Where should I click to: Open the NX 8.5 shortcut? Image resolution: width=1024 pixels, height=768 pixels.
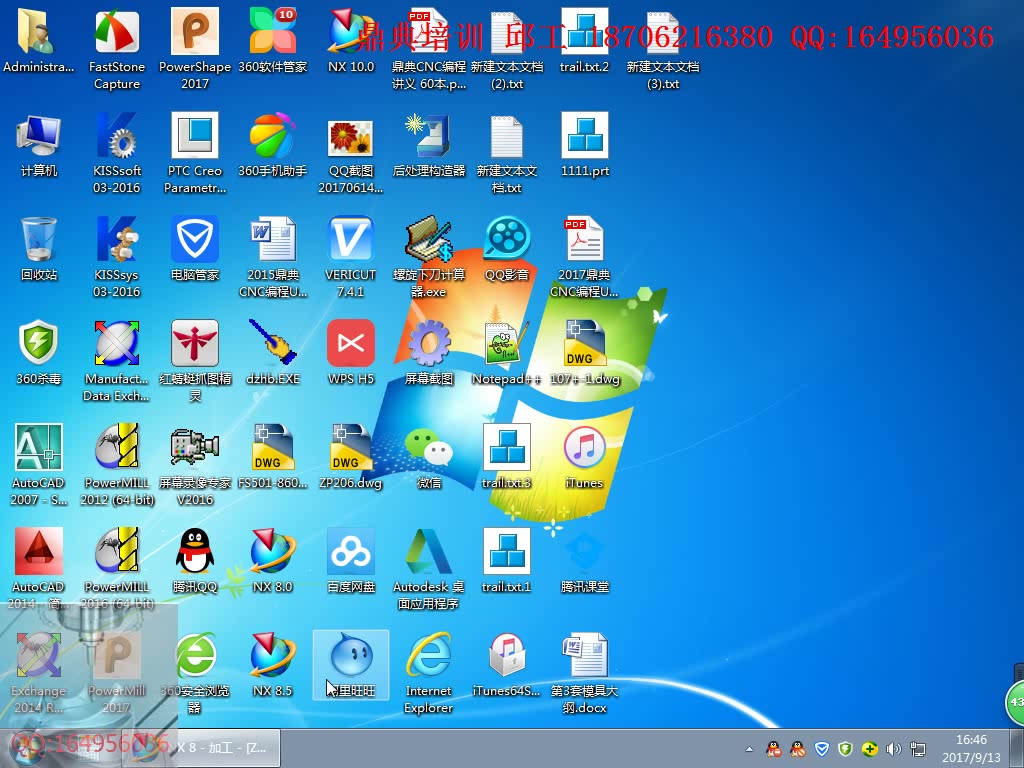(x=272, y=664)
